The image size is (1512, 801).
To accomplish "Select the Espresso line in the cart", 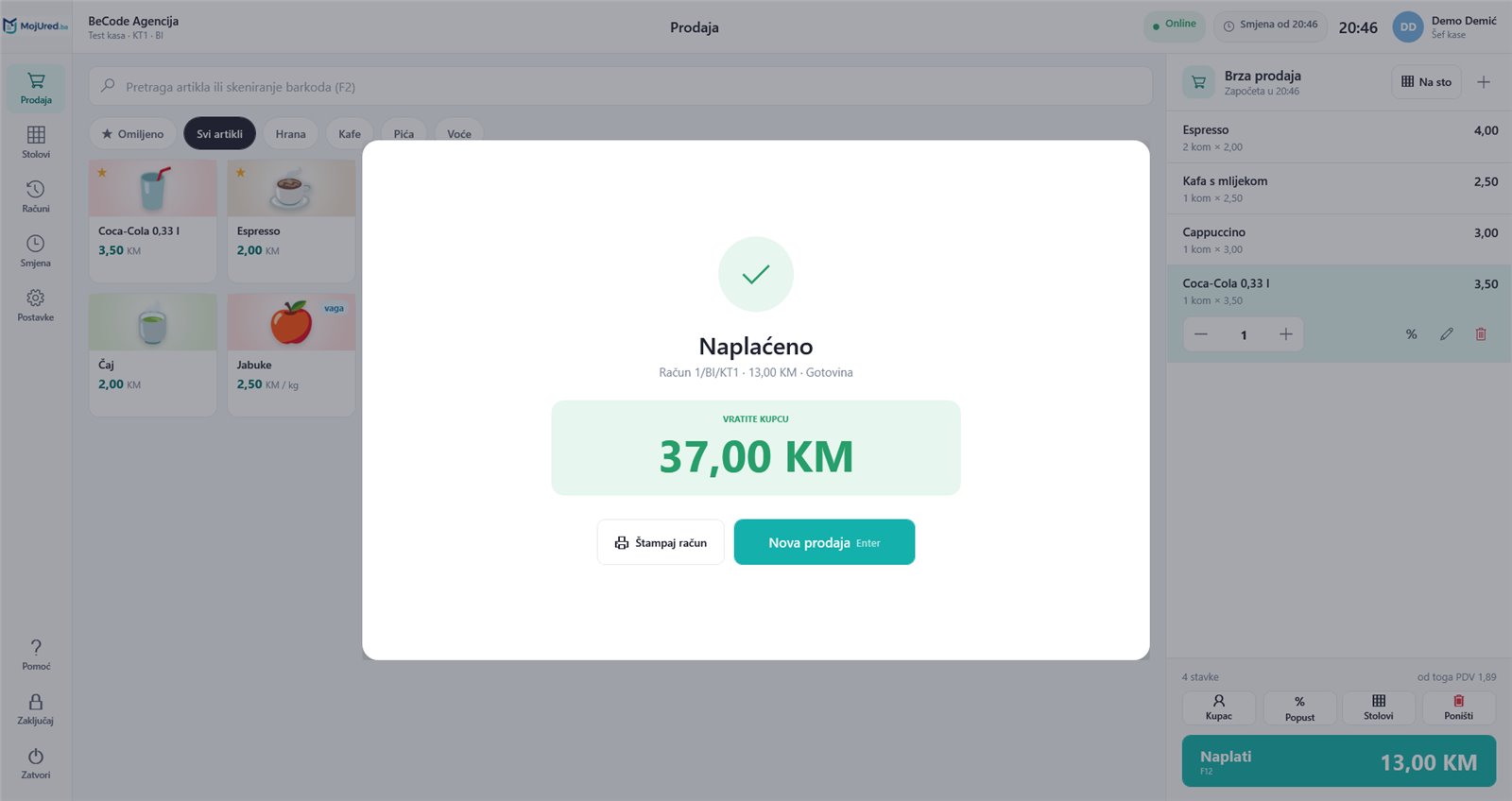I will 1339,138.
